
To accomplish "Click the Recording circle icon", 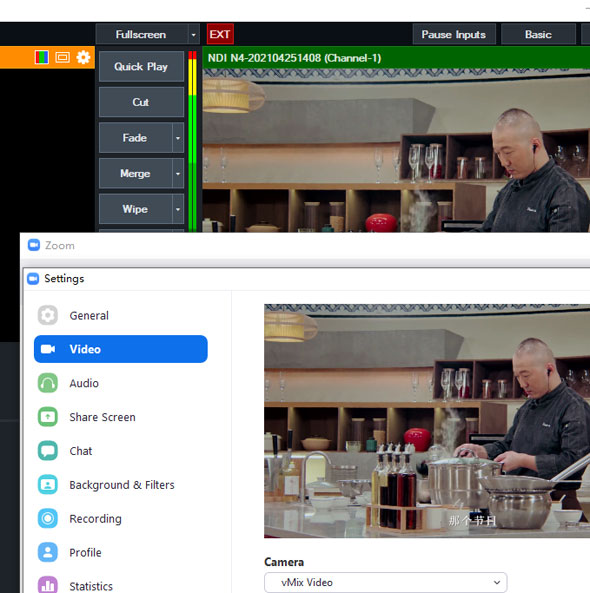I will [x=48, y=518].
